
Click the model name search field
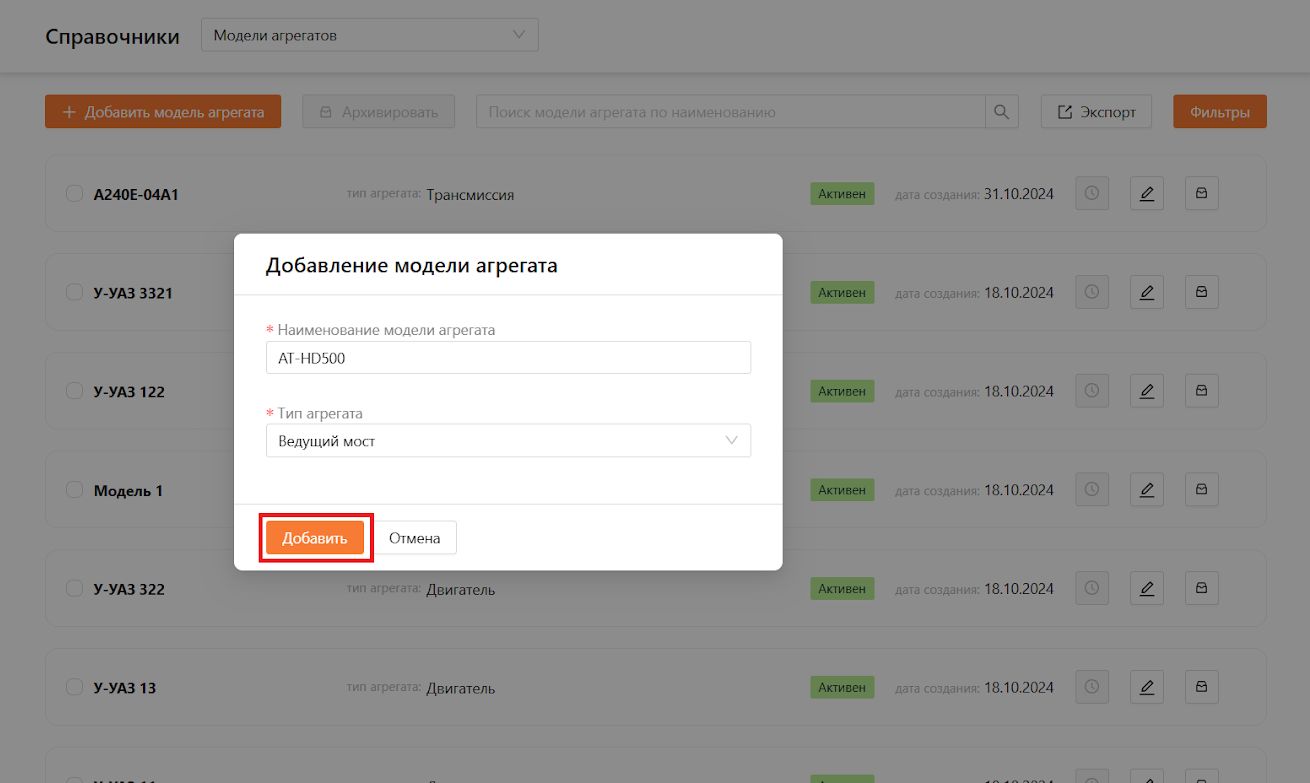tap(731, 112)
